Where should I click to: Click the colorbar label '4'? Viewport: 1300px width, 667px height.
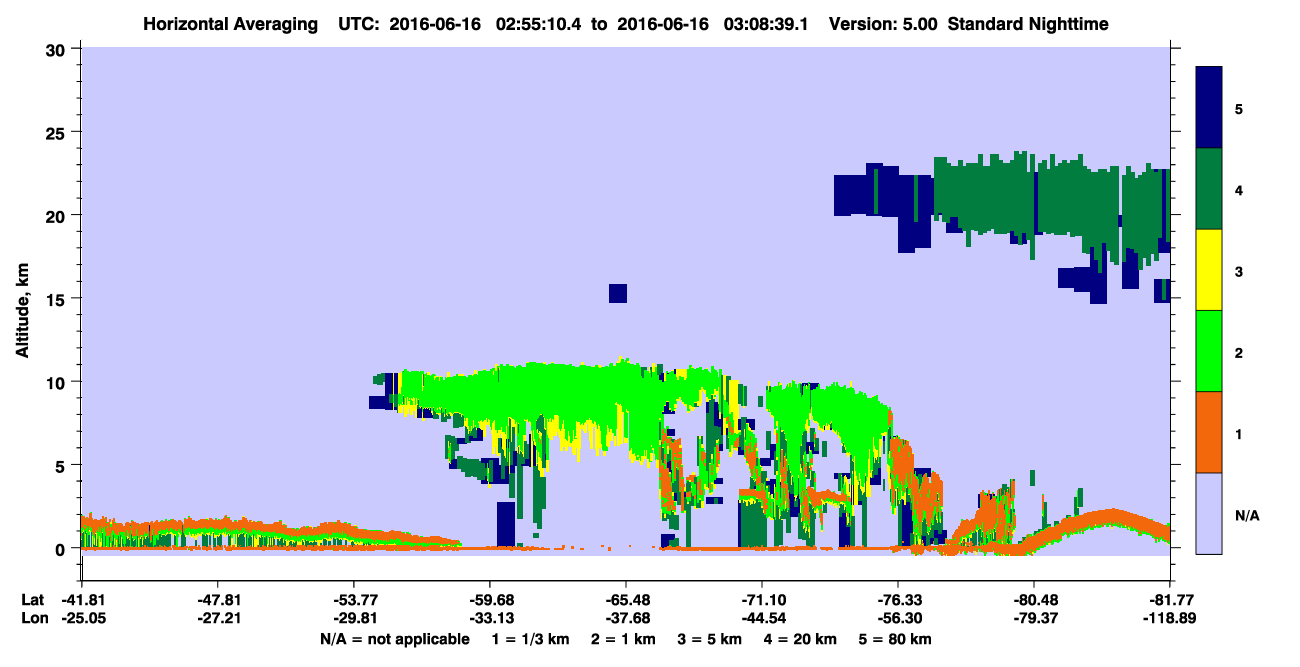click(x=1240, y=189)
